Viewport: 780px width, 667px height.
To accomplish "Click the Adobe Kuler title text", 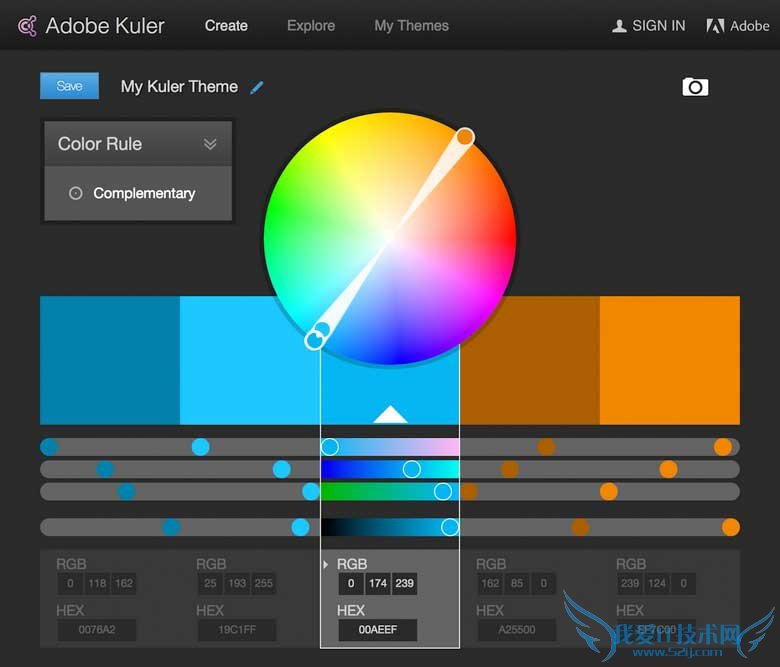I will (105, 26).
